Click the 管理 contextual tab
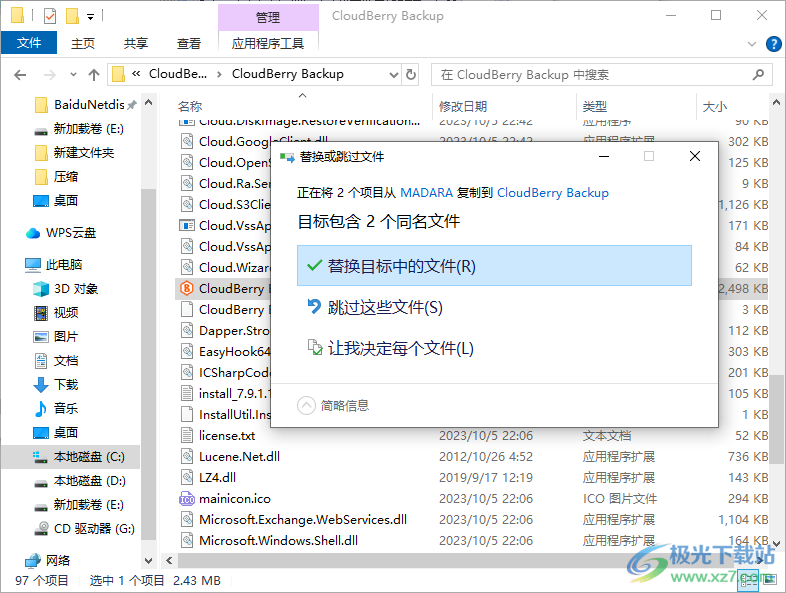 [268, 17]
